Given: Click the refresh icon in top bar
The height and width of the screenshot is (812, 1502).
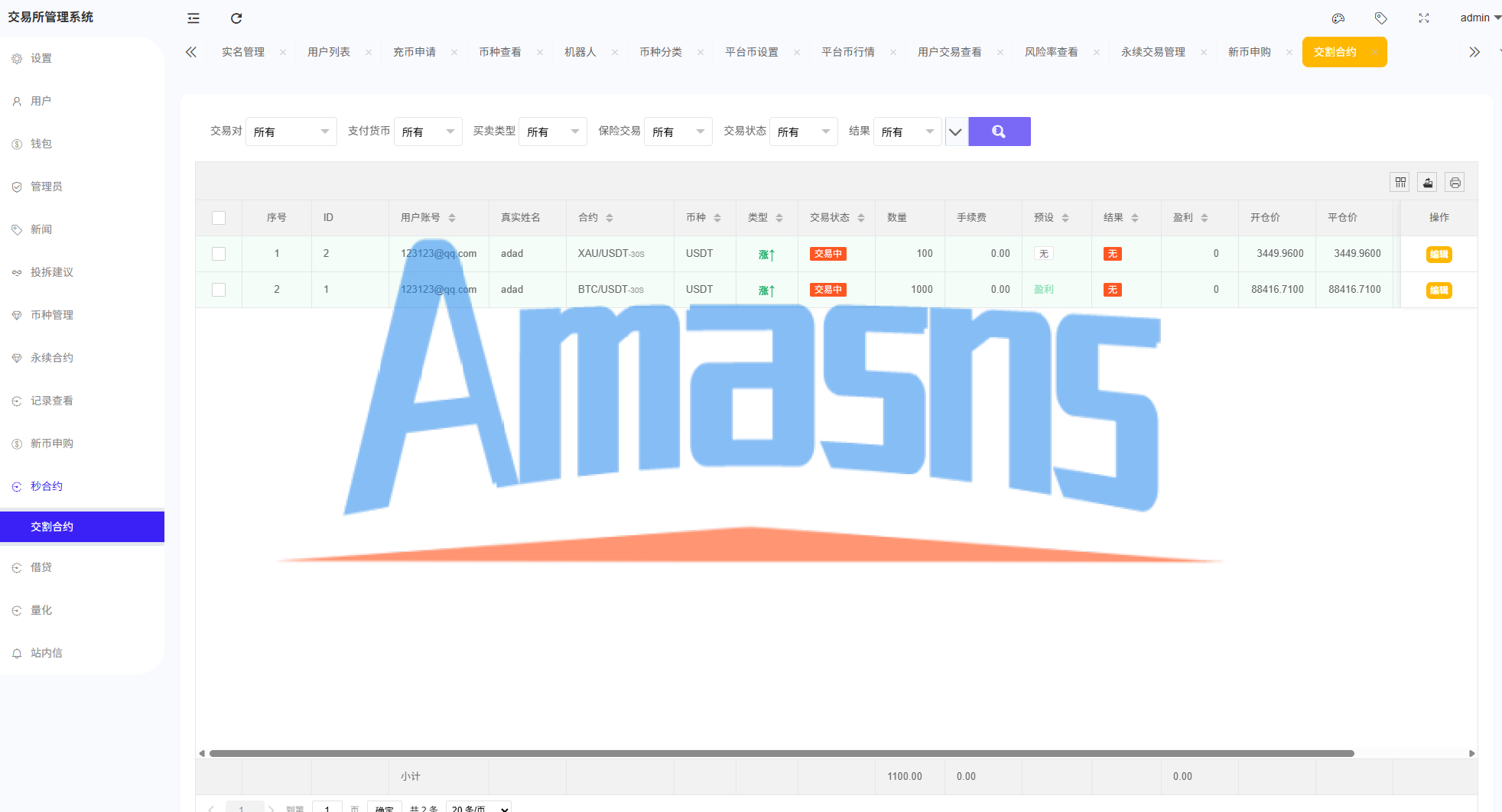Looking at the screenshot, I should click(236, 18).
